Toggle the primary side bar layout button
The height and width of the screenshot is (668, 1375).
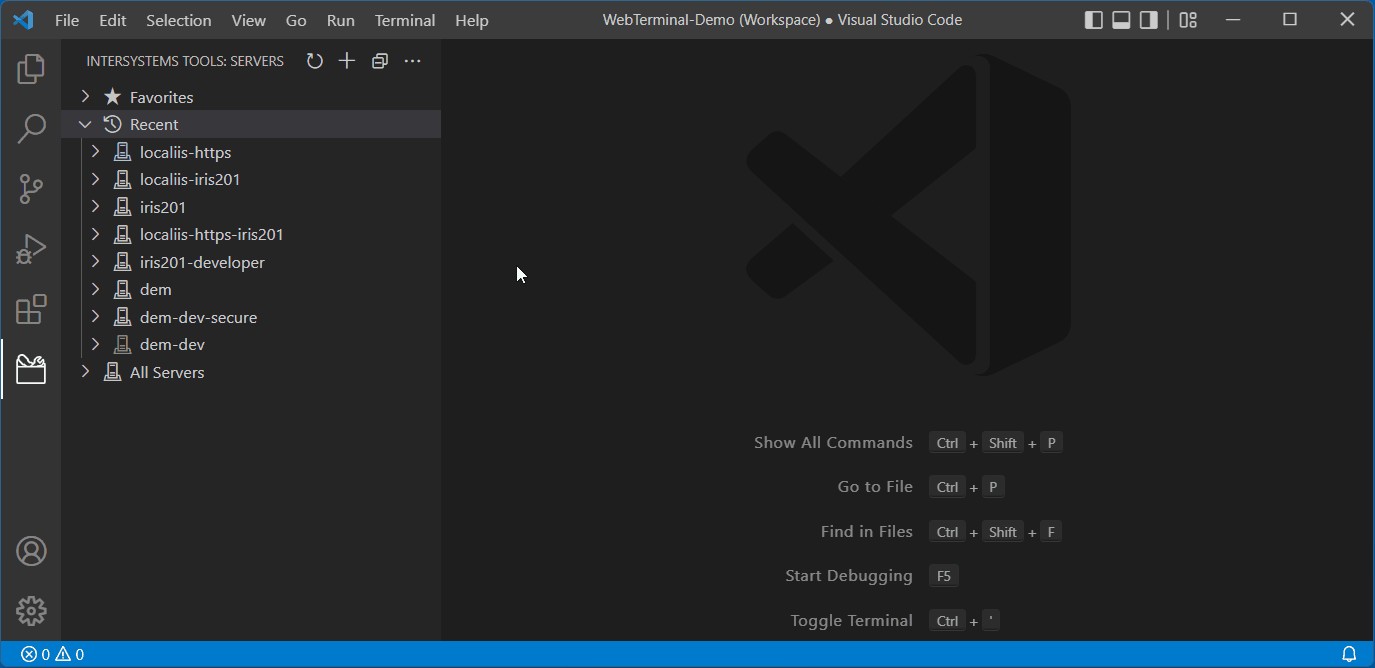1094,20
